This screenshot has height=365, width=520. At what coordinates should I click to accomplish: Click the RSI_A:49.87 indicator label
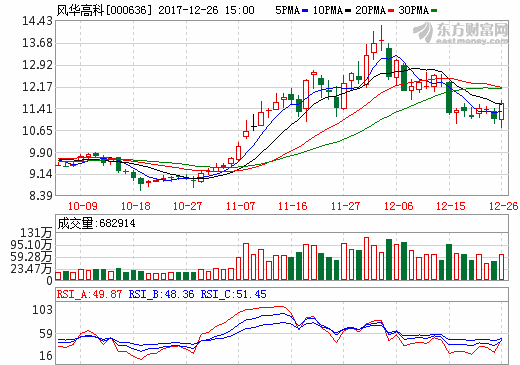(x=89, y=294)
